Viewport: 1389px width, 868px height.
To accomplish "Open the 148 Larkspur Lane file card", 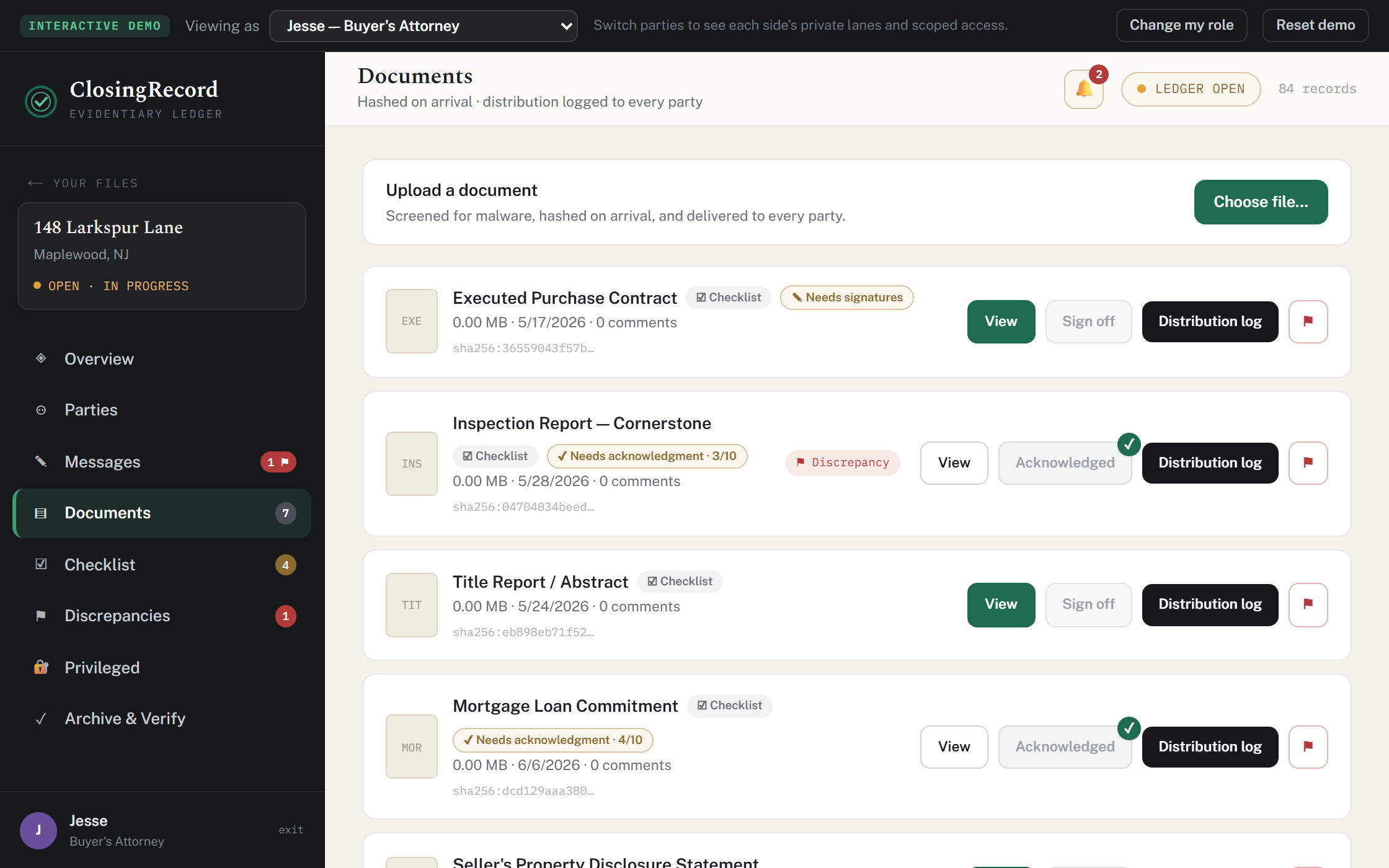I will 162,256.
